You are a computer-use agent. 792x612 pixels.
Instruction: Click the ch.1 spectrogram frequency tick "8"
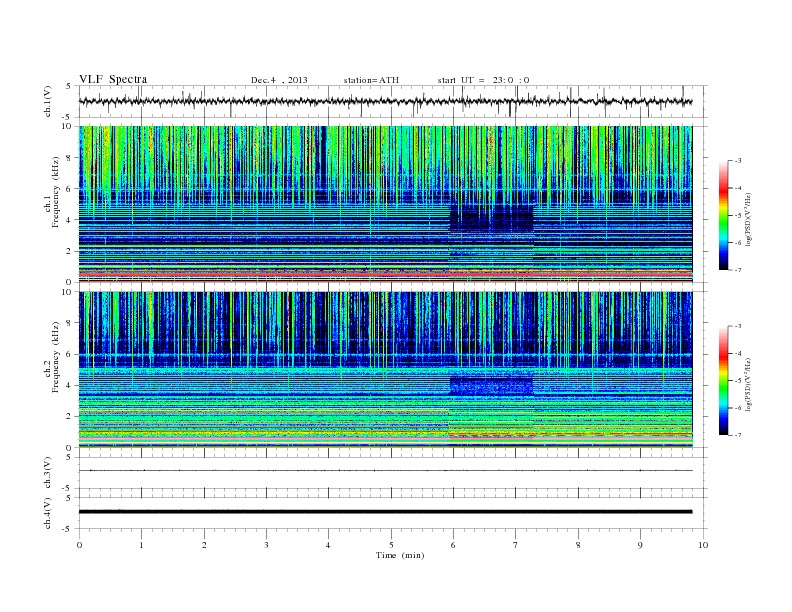69,158
